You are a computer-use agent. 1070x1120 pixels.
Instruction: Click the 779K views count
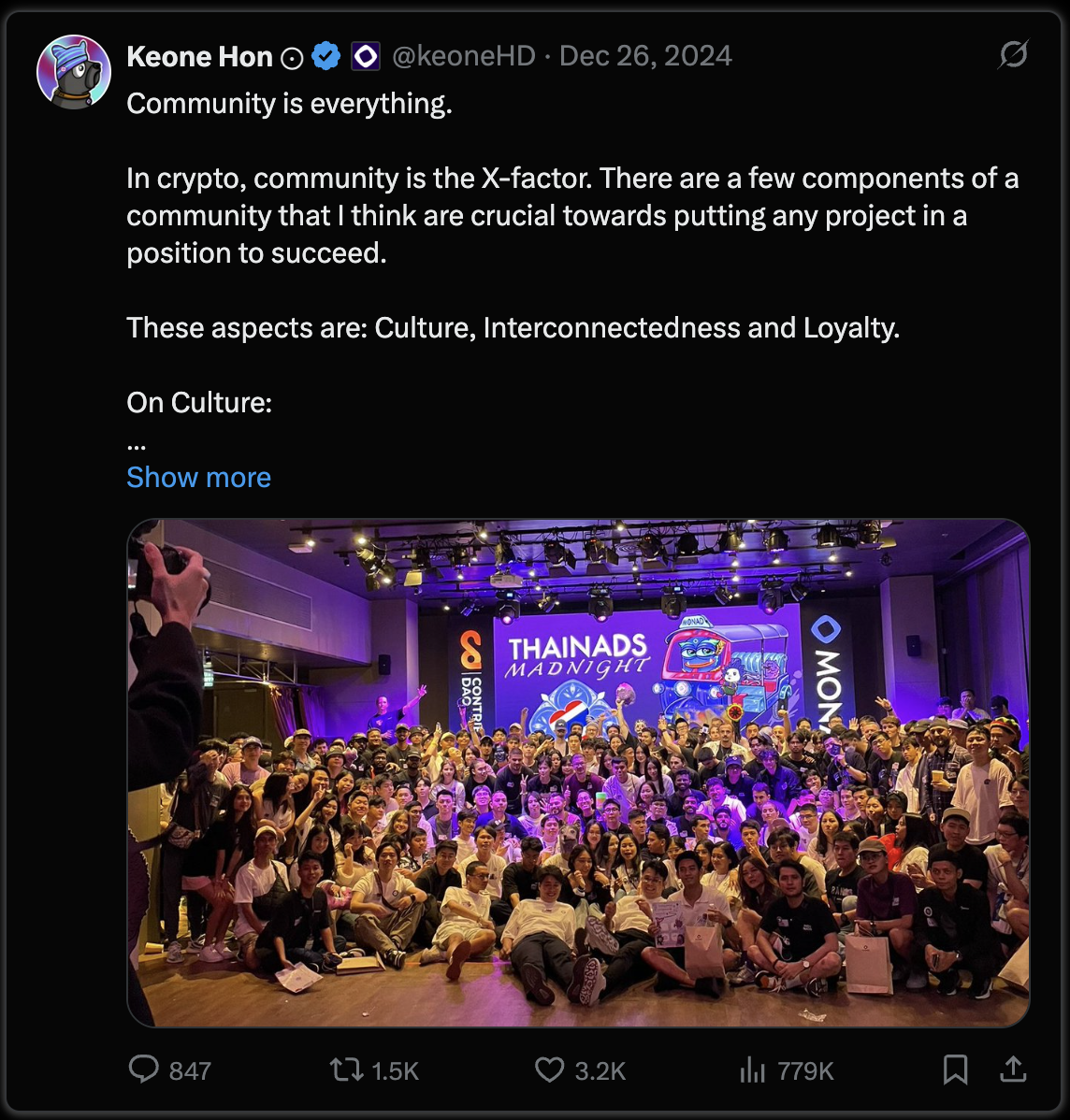tap(805, 1070)
